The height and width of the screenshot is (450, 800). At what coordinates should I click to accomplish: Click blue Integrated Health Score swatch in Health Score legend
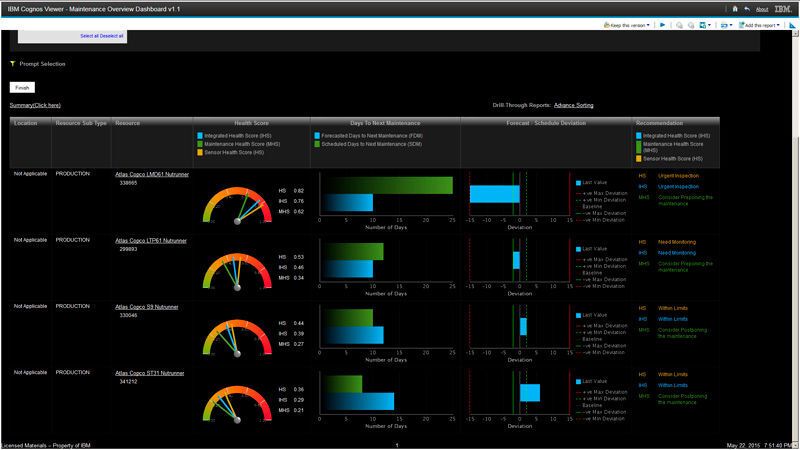point(200,136)
